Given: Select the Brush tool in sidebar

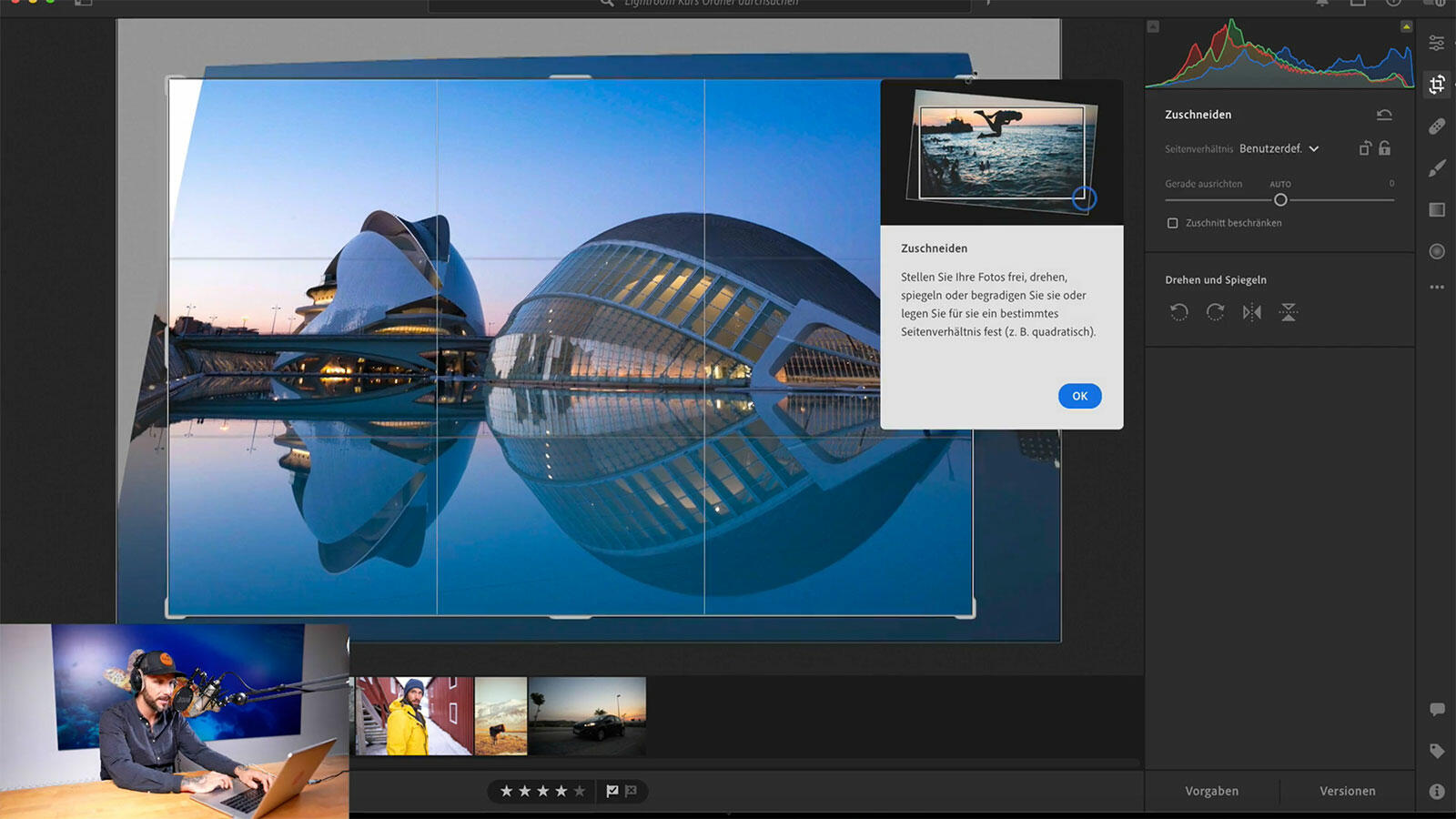Looking at the screenshot, I should (x=1437, y=168).
